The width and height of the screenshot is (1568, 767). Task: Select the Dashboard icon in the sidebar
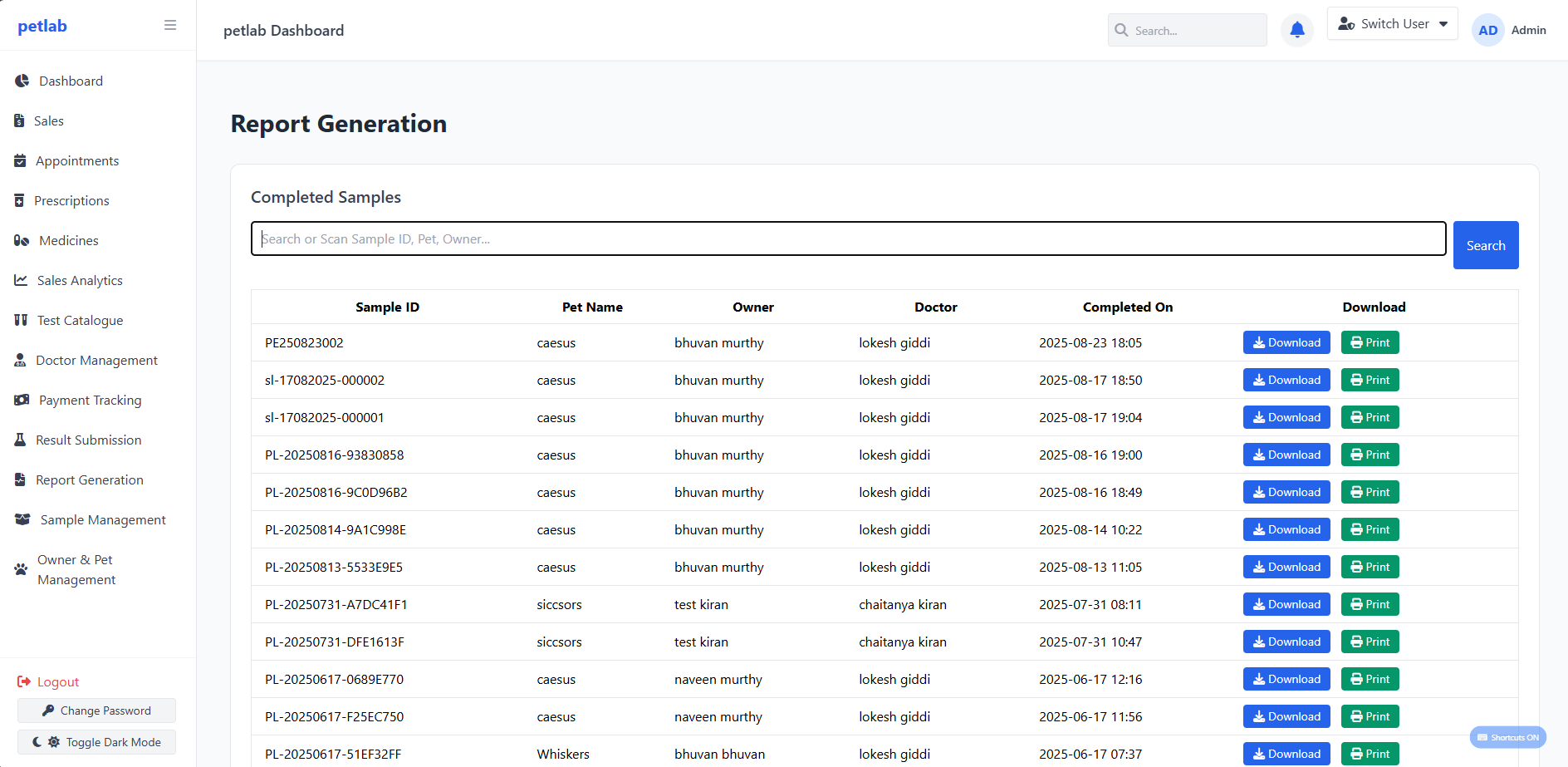pos(20,81)
